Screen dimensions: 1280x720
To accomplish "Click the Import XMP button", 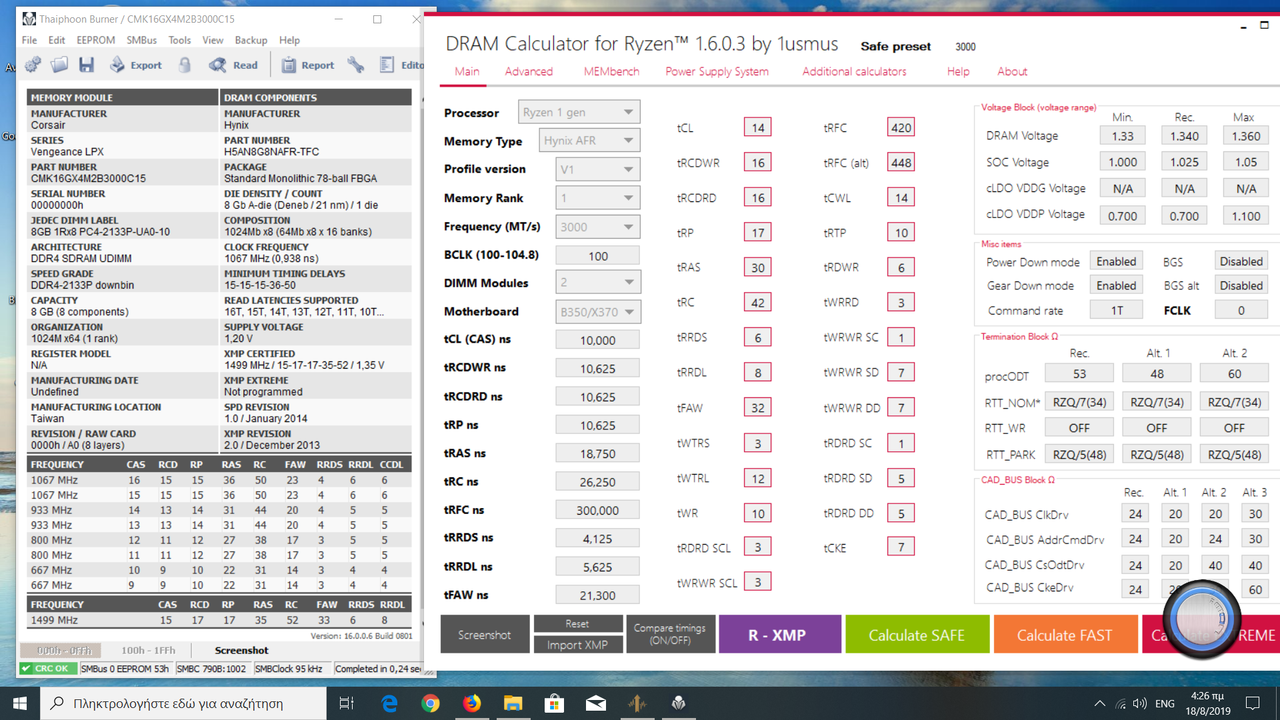I will (x=577, y=645).
